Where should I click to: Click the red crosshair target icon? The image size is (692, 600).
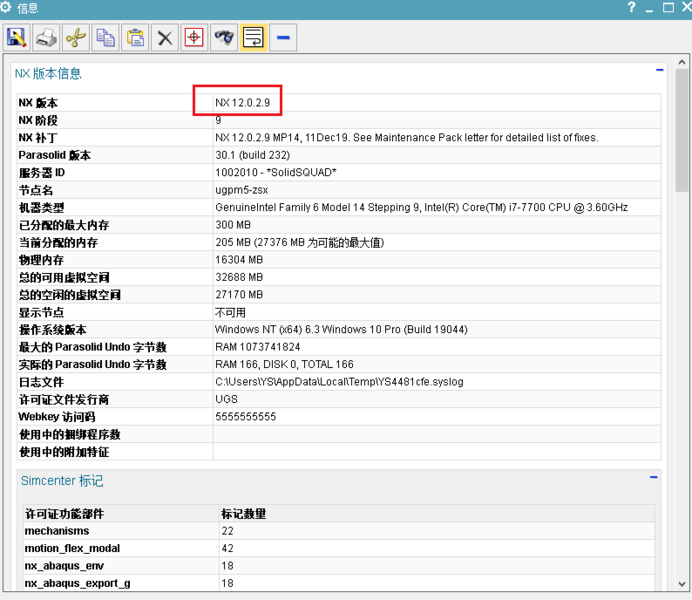(x=194, y=38)
